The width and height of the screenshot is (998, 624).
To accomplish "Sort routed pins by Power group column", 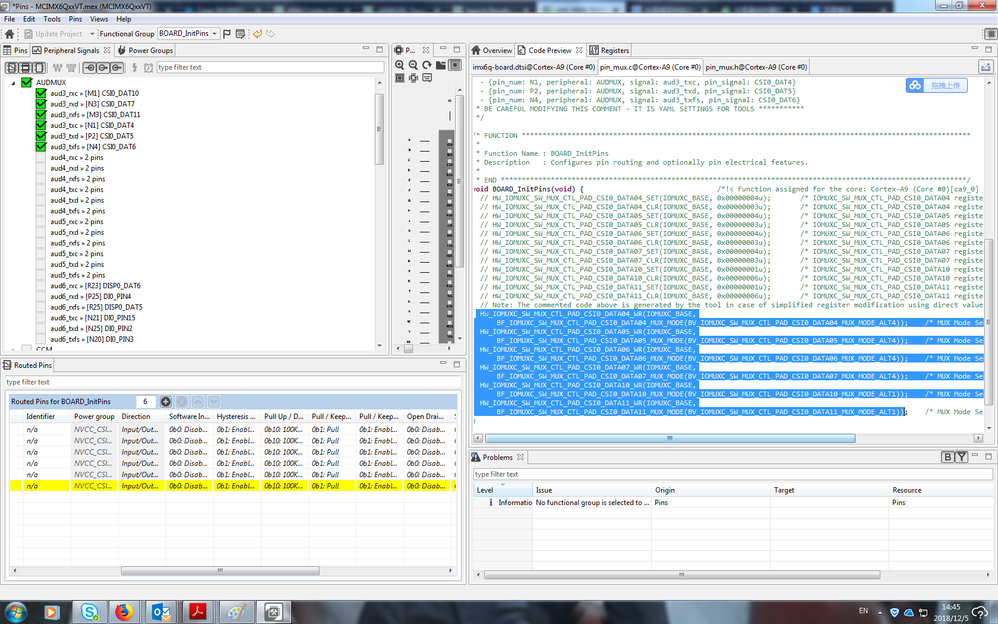I will click(x=94, y=416).
